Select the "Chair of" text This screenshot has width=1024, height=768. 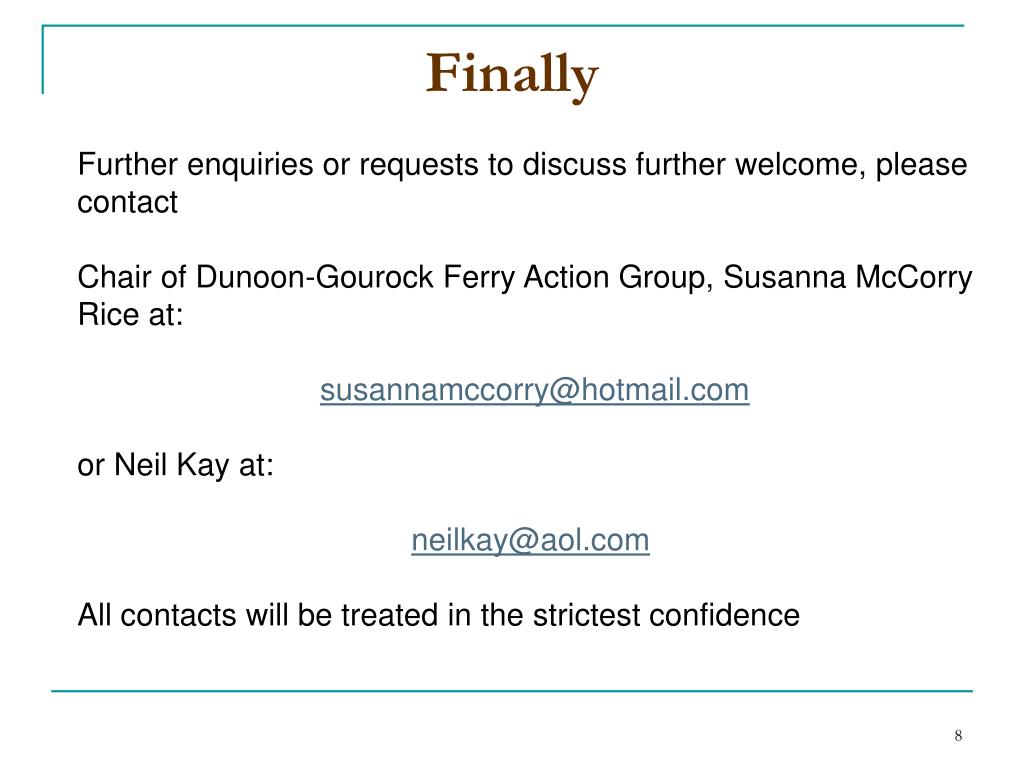pyautogui.click(x=132, y=277)
